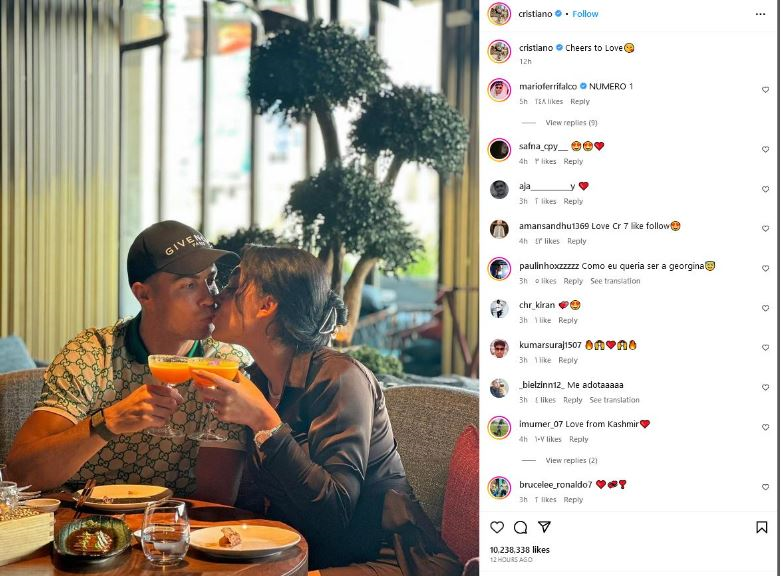Open cristiano's profile picture in header
Viewport: 783px width, 576px height.
tap(499, 13)
